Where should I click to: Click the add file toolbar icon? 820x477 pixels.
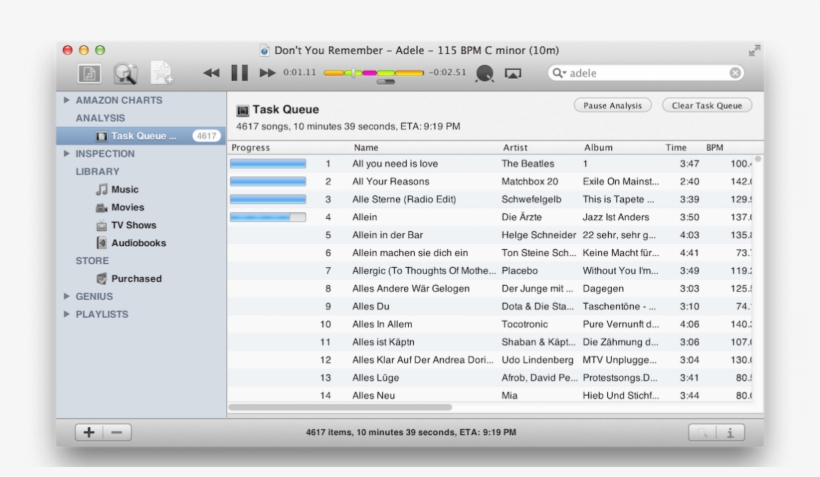tap(161, 73)
